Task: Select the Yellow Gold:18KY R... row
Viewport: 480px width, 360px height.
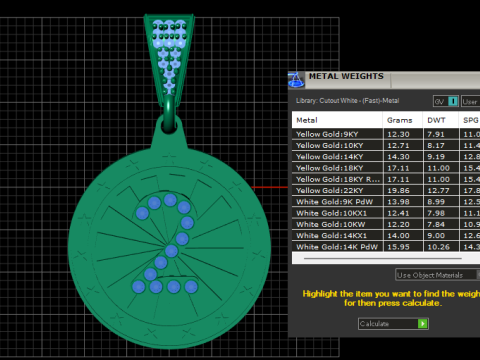Action: tap(386, 179)
